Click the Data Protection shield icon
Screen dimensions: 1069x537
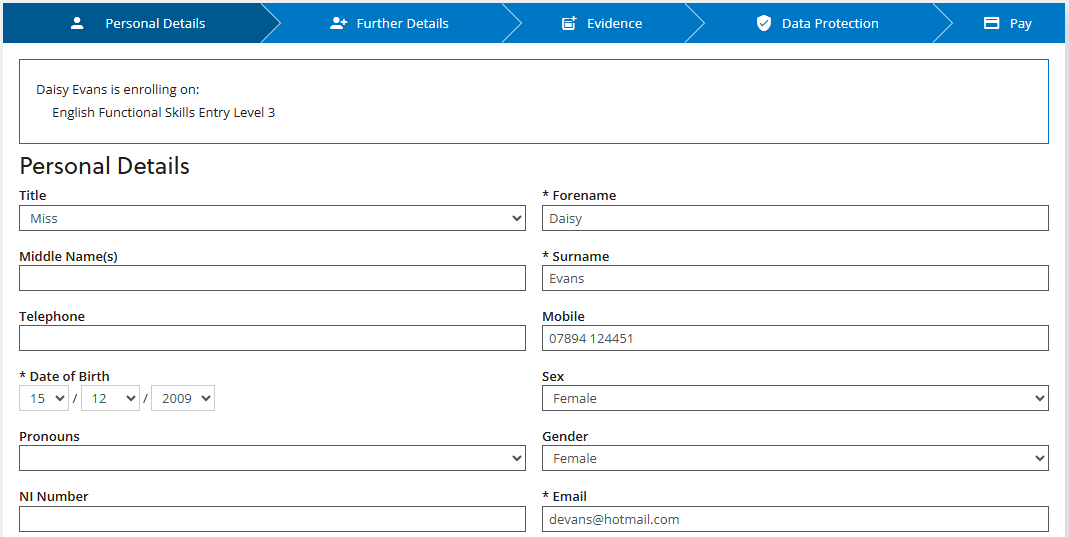pyautogui.click(x=764, y=23)
